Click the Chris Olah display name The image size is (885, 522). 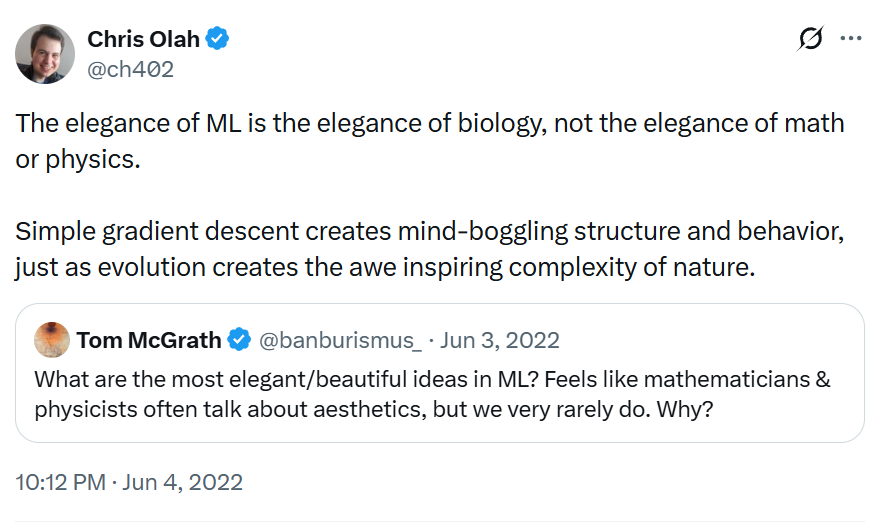[143, 39]
